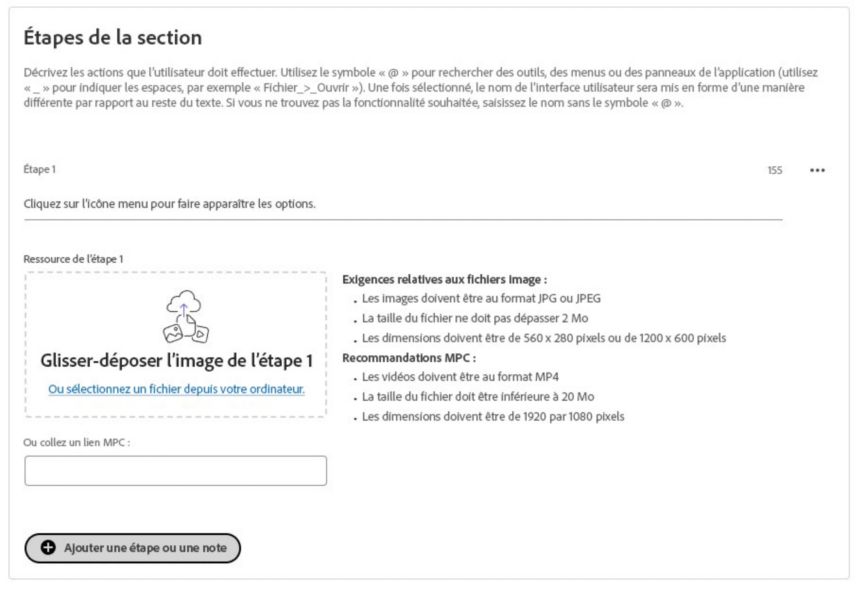Open the "Ou sélectionnez un fichier depuis votre ordinateur" link
The height and width of the screenshot is (593, 864).
(x=176, y=388)
